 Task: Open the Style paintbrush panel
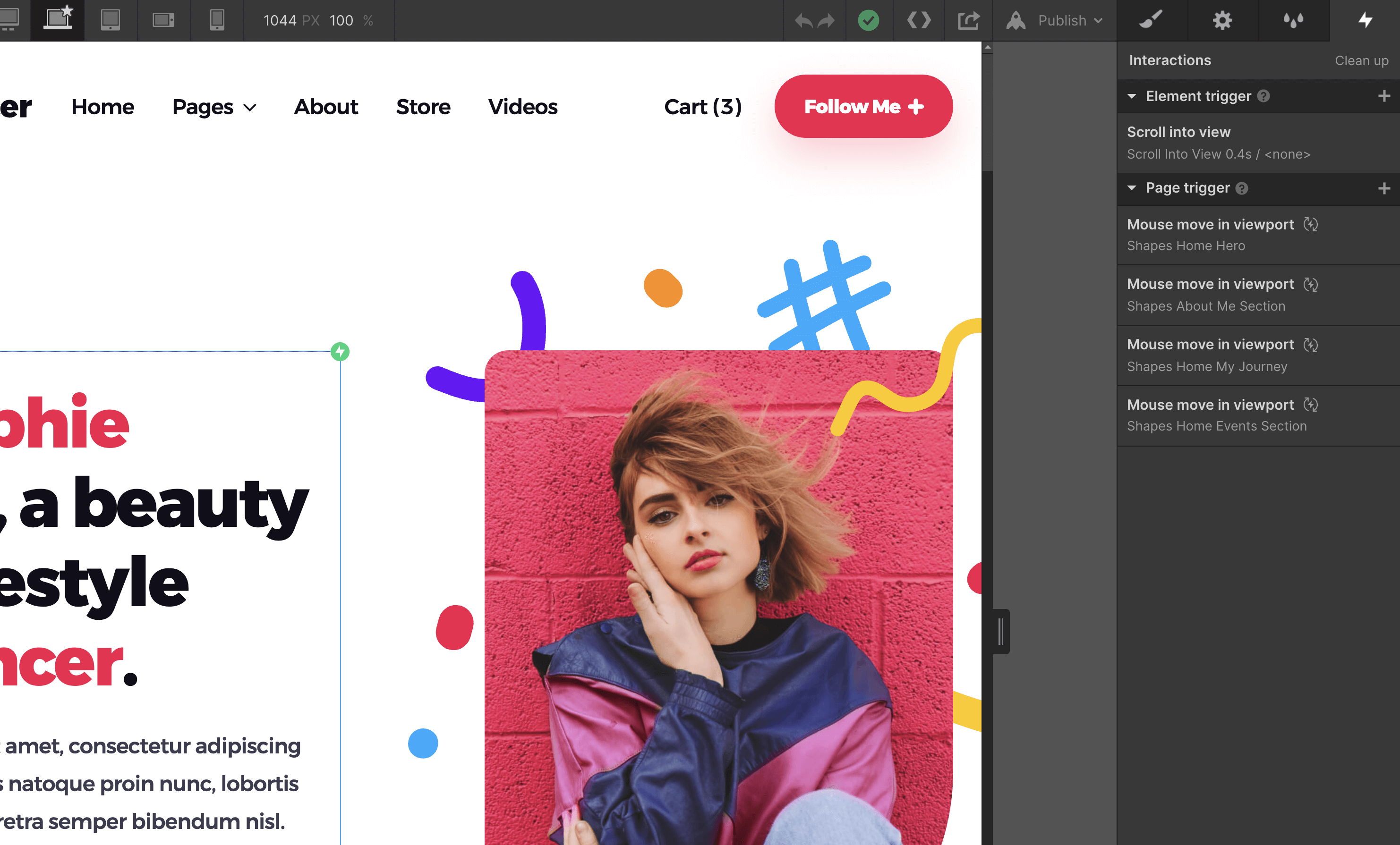click(x=1151, y=20)
